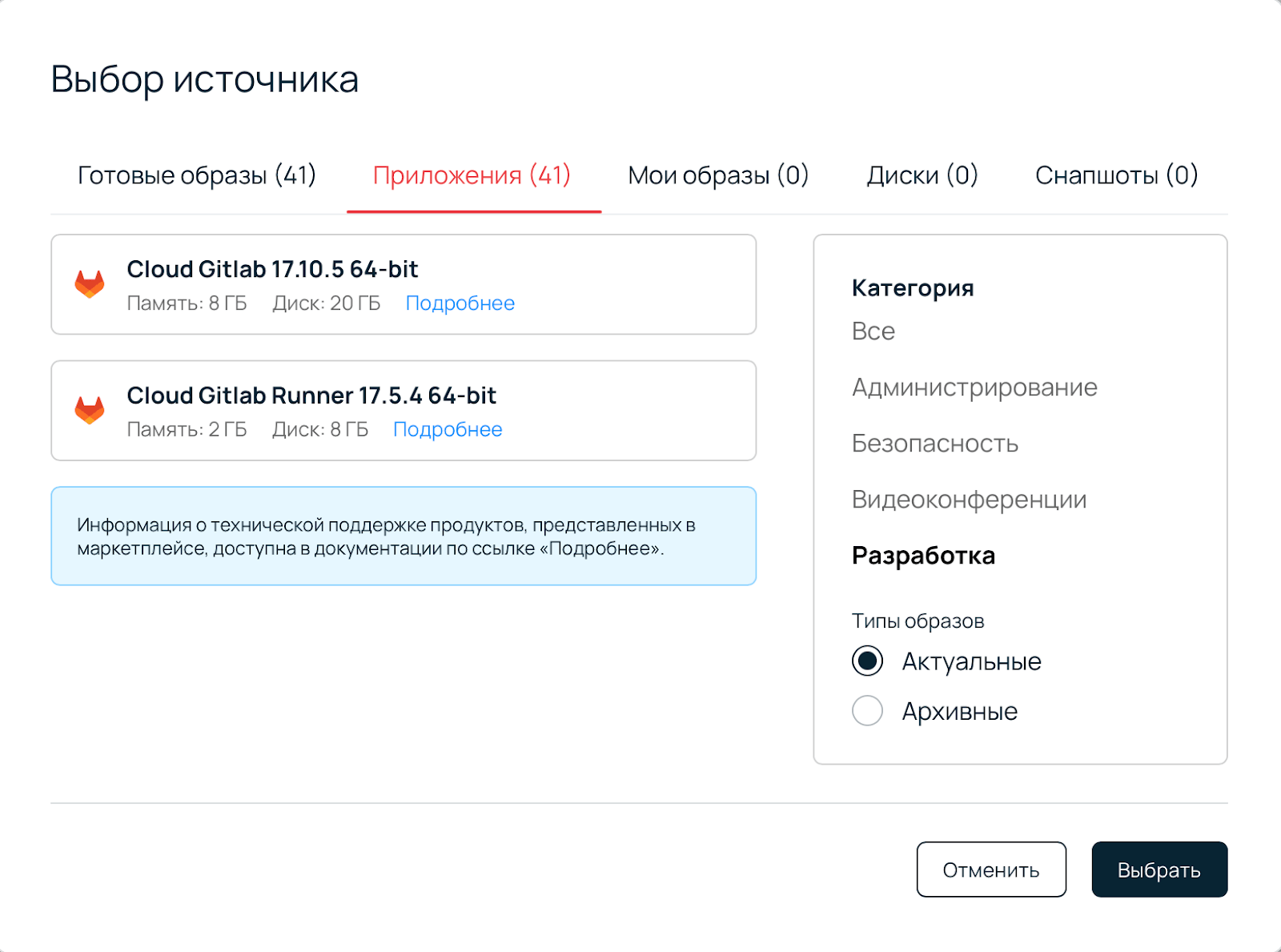Choose the Безопасность category

click(935, 444)
